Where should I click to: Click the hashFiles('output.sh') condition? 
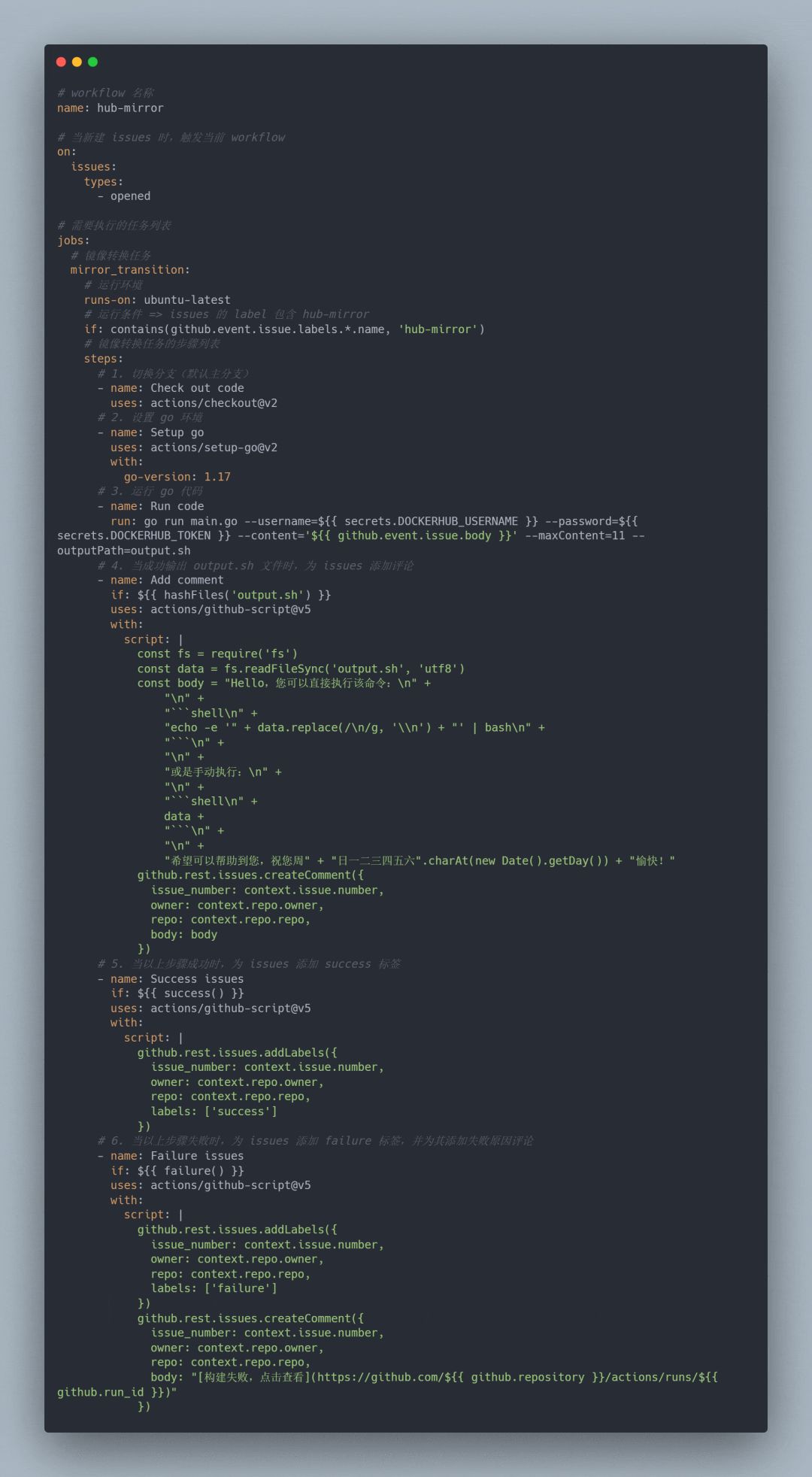[x=234, y=595]
